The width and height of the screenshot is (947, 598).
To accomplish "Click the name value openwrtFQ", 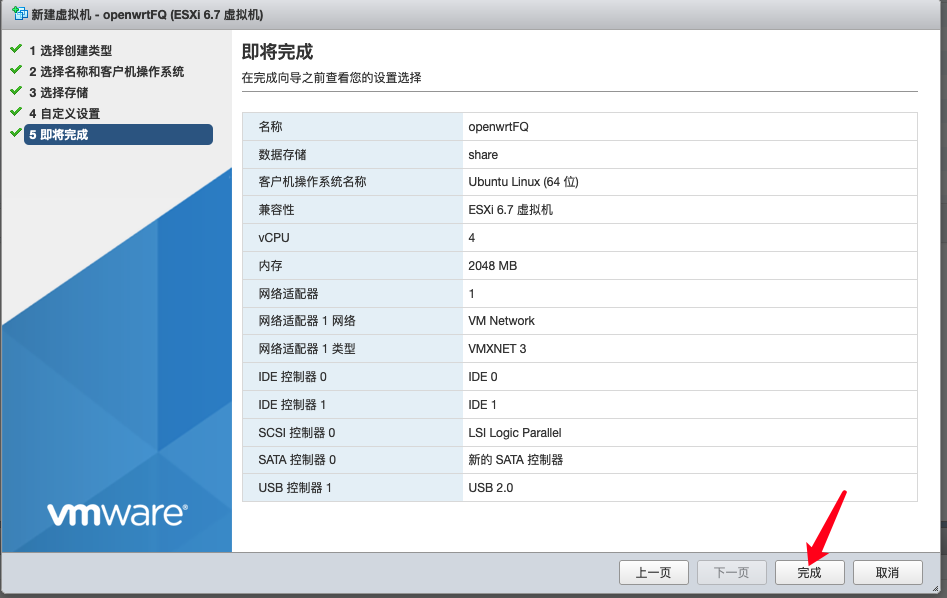I will (x=498, y=127).
